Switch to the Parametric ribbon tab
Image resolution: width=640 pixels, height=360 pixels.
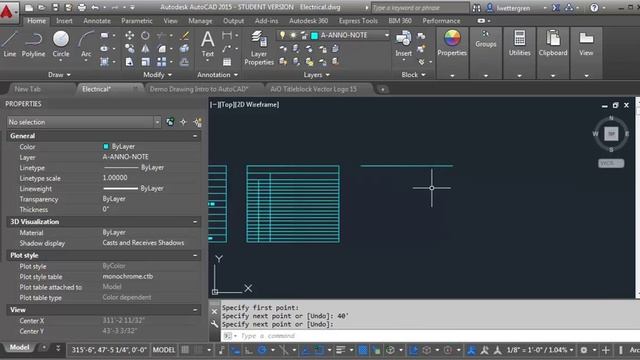(x=137, y=20)
